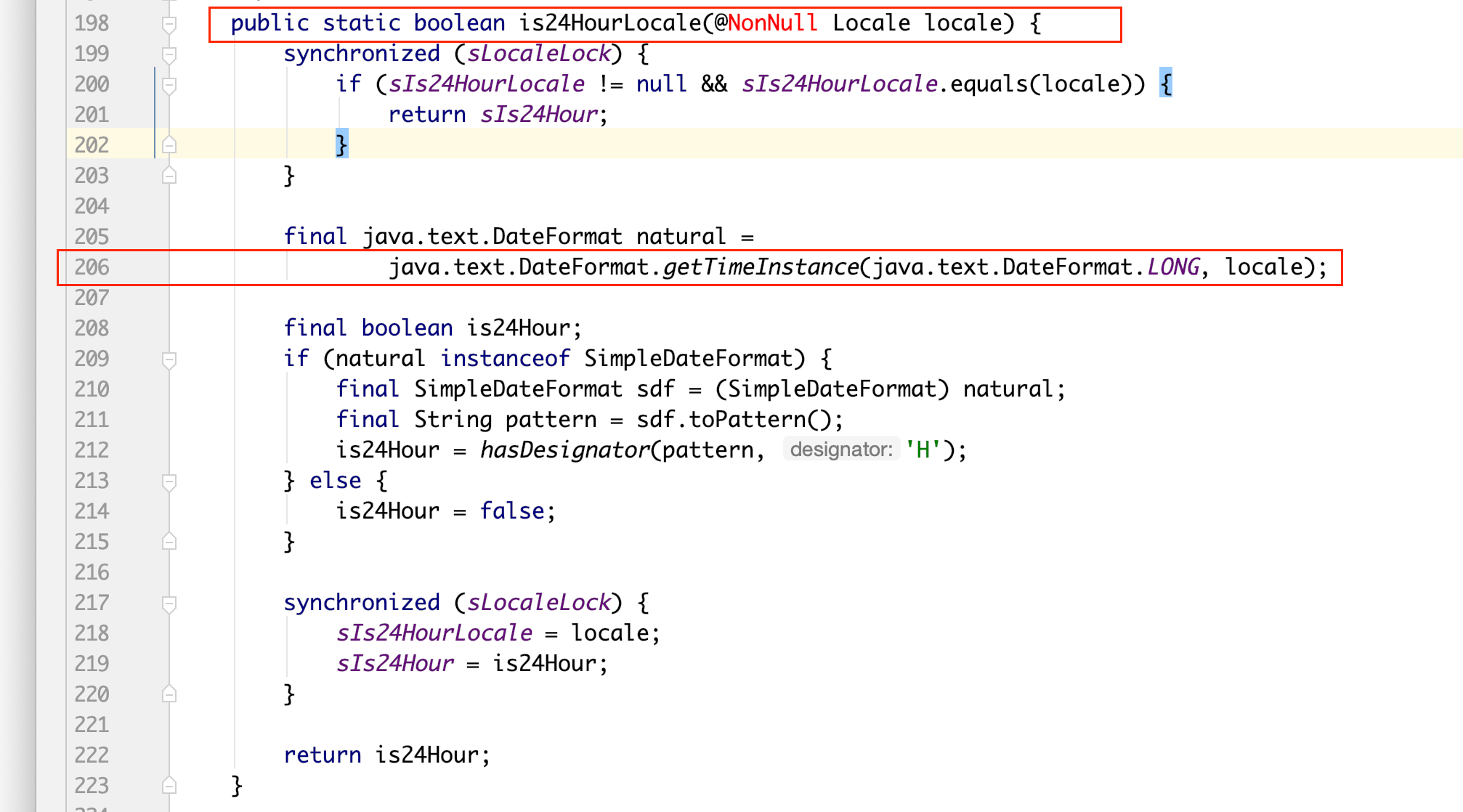Collapse the else block fold at line 213
1463x812 pixels.
169,482
